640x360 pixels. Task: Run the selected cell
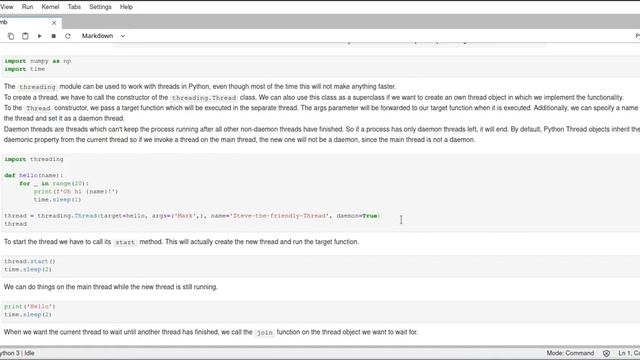[40, 36]
